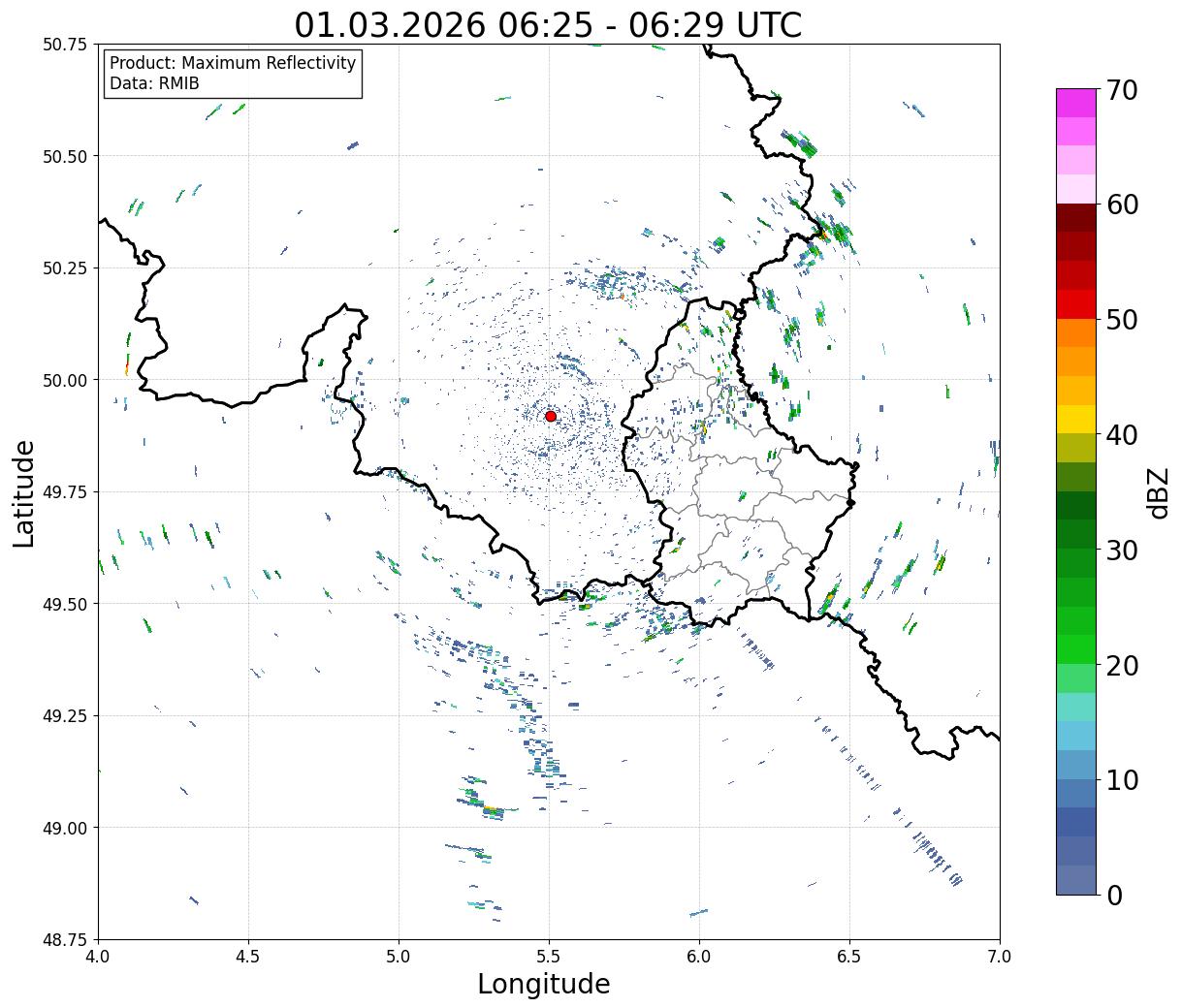
Task: Click the longitude tick label 6.5
Action: [849, 957]
